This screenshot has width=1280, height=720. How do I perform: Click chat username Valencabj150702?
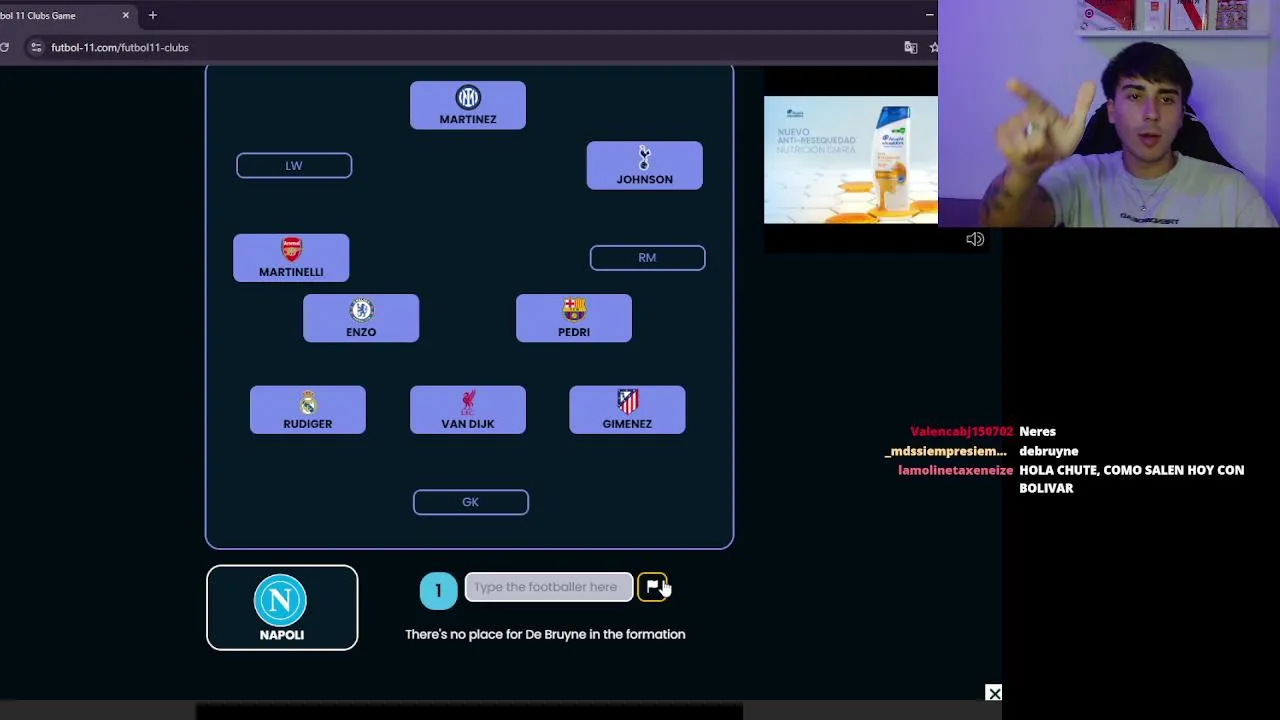click(961, 431)
